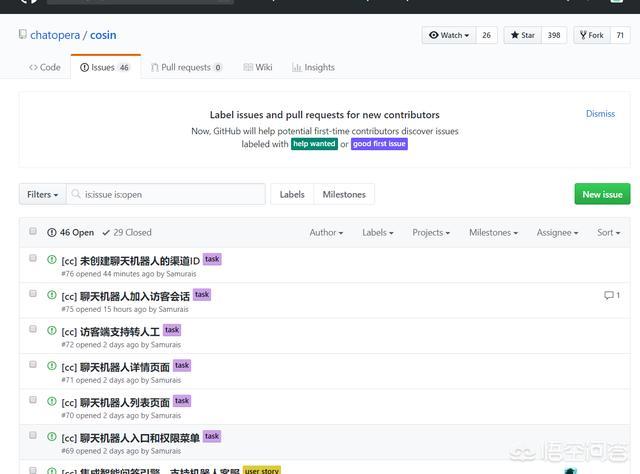
Task: Click the open-issue icon on issue #76
Action: tap(52, 259)
